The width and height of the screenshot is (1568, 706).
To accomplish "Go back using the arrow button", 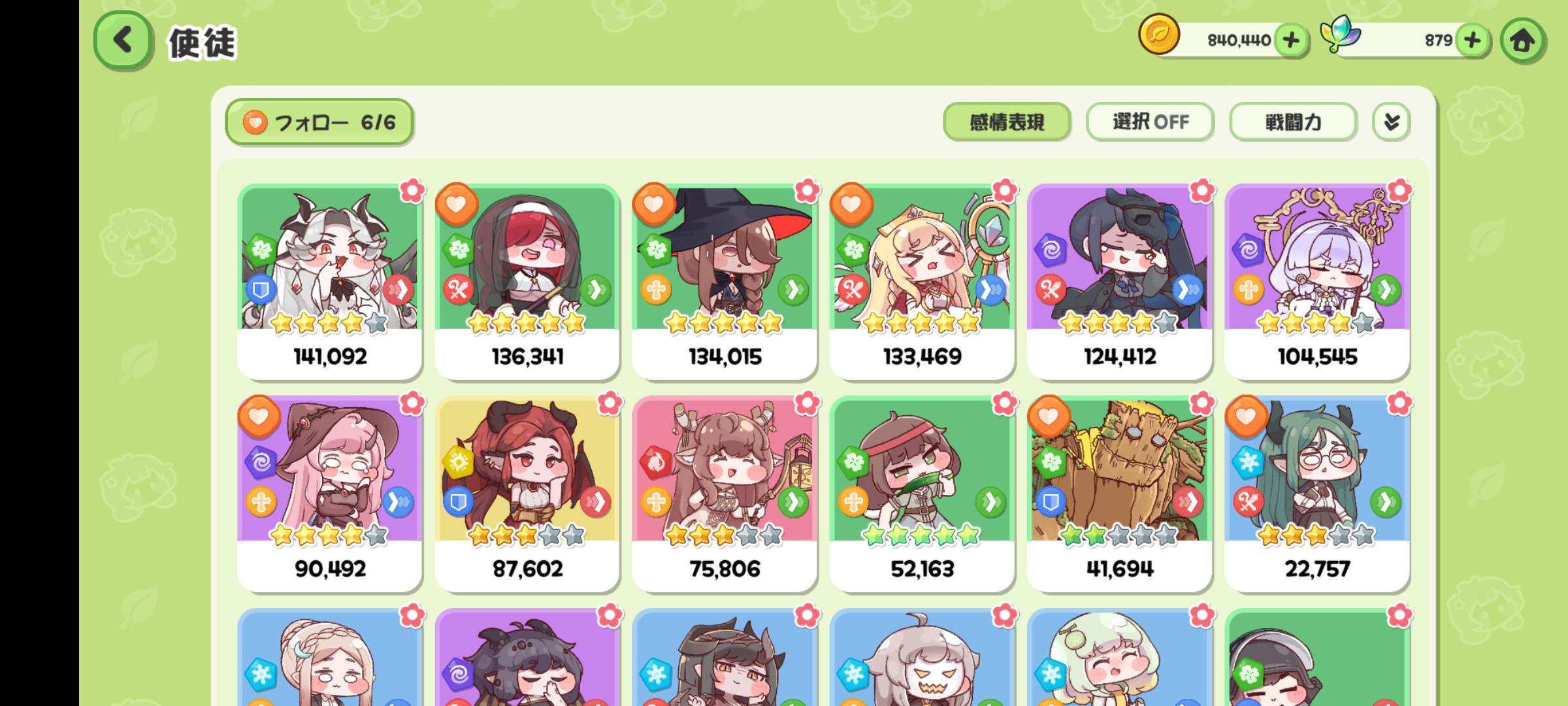I will 123,41.
